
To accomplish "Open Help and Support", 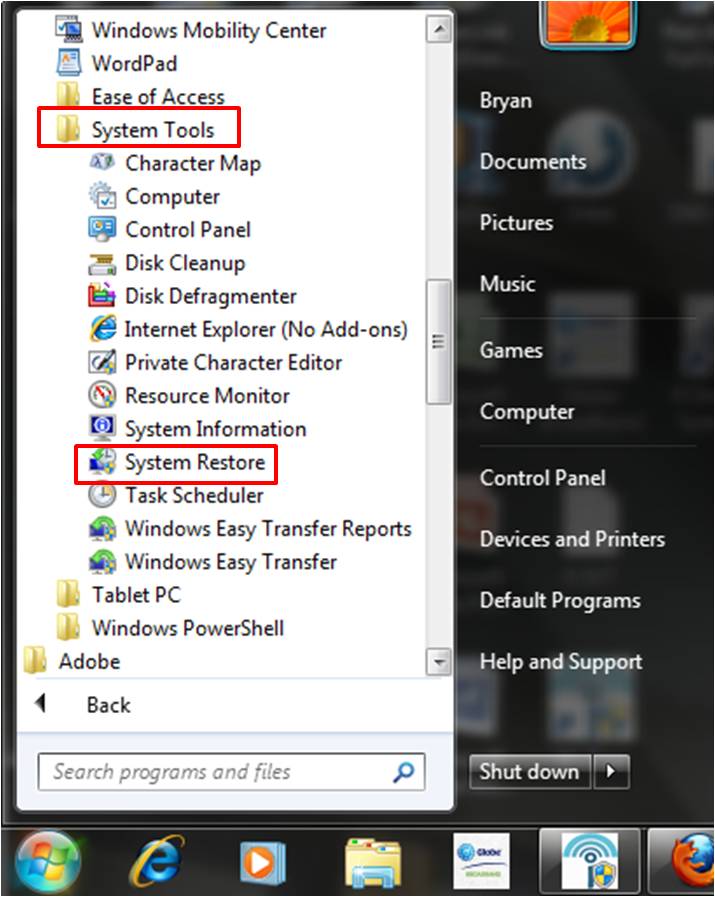I will [x=560, y=661].
